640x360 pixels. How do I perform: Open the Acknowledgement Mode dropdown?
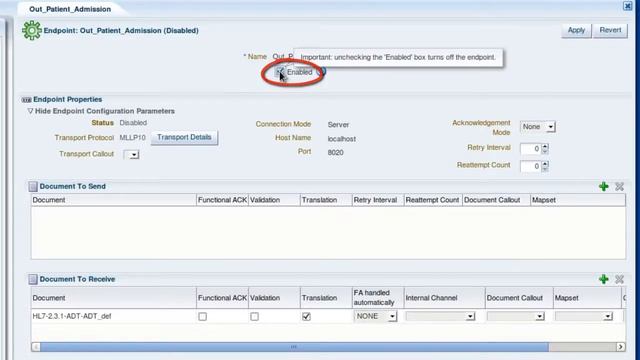coord(538,127)
